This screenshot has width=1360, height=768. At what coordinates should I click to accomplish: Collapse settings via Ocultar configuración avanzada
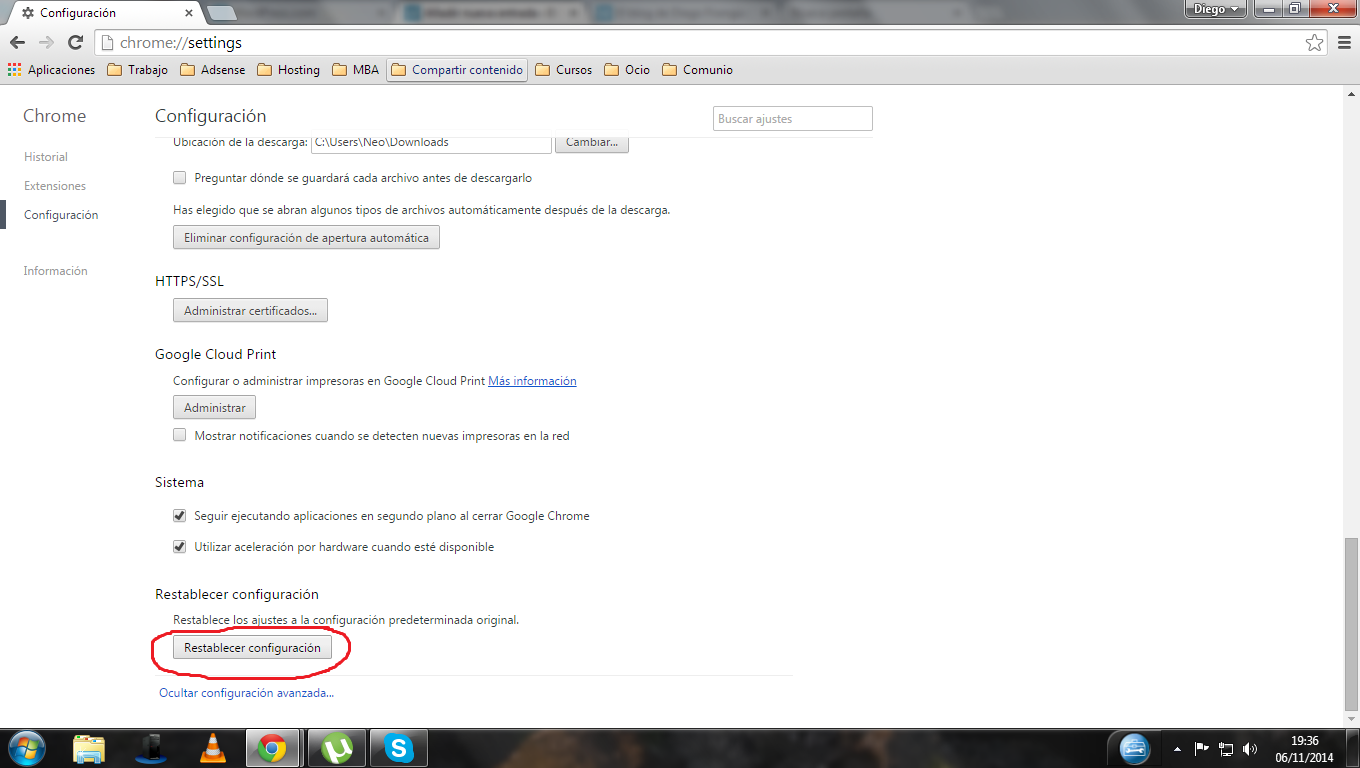click(246, 693)
